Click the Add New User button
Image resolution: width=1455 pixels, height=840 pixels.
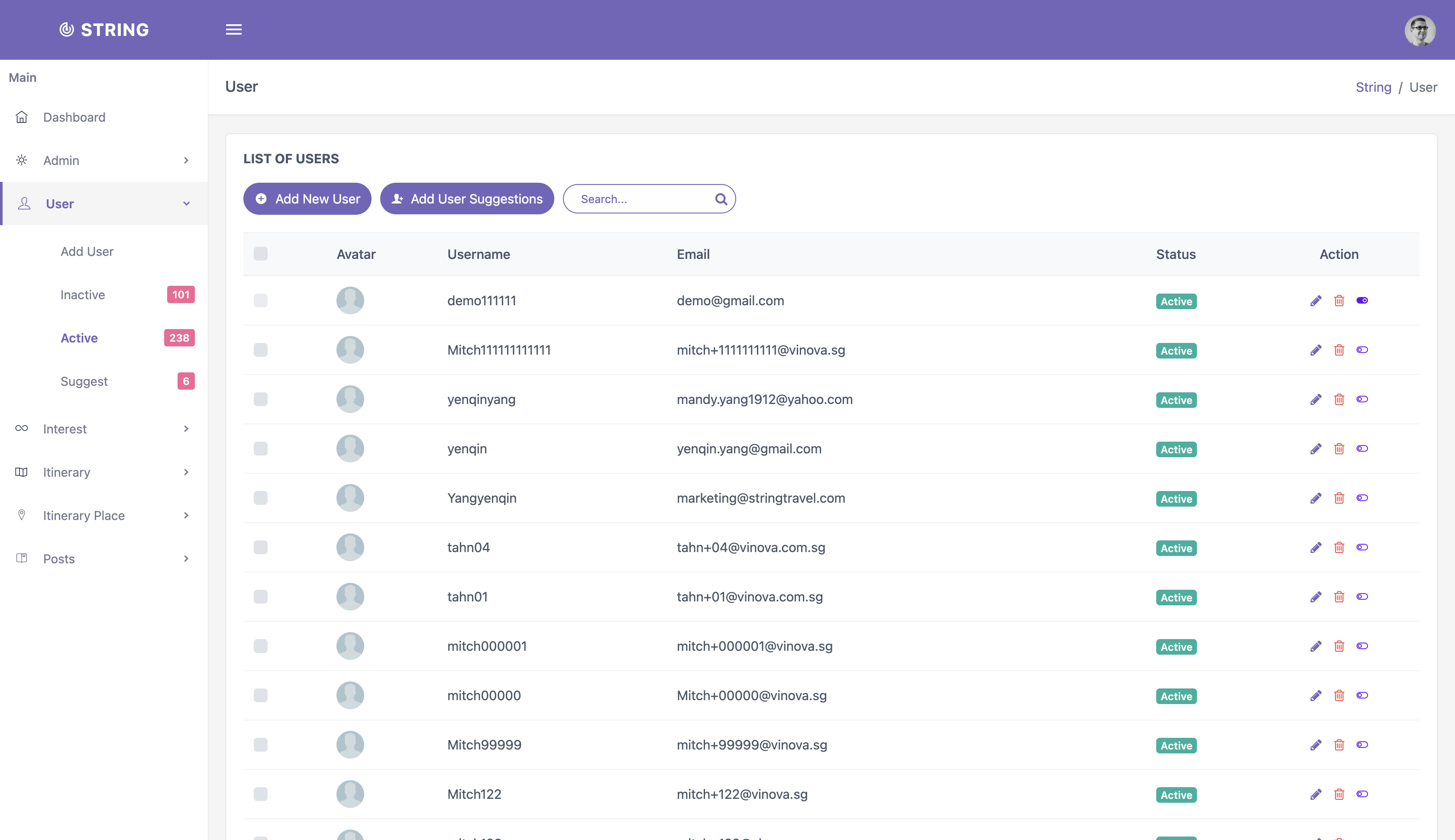pyautogui.click(x=307, y=199)
